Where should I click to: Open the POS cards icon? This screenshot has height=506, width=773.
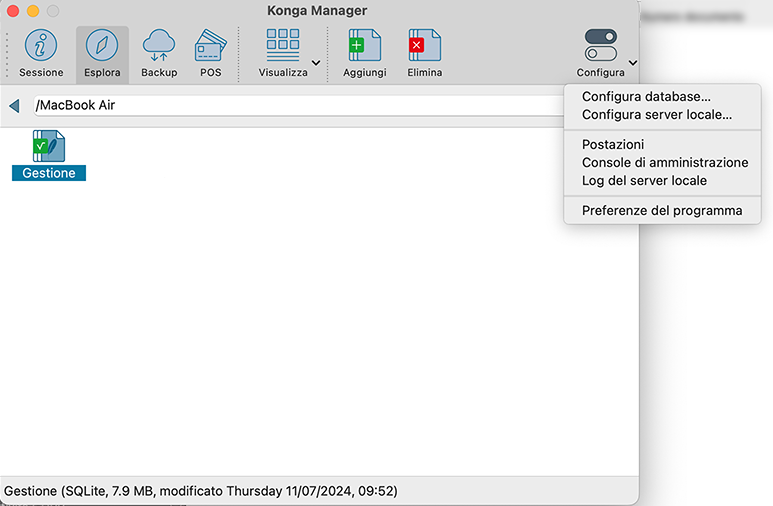210,46
